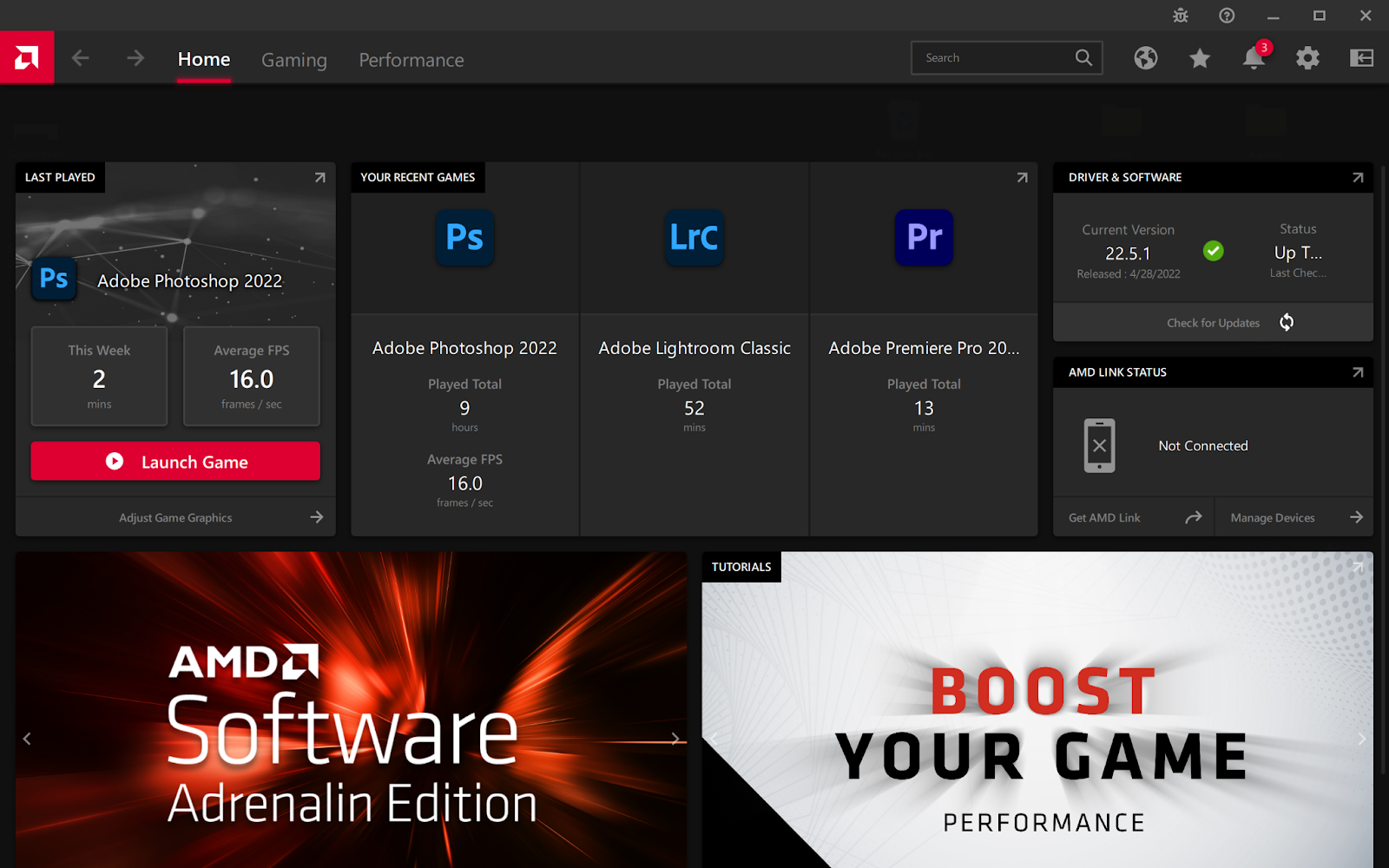Click the Photoshop icon in Recent Games
This screenshot has height=868, width=1389.
[x=464, y=237]
